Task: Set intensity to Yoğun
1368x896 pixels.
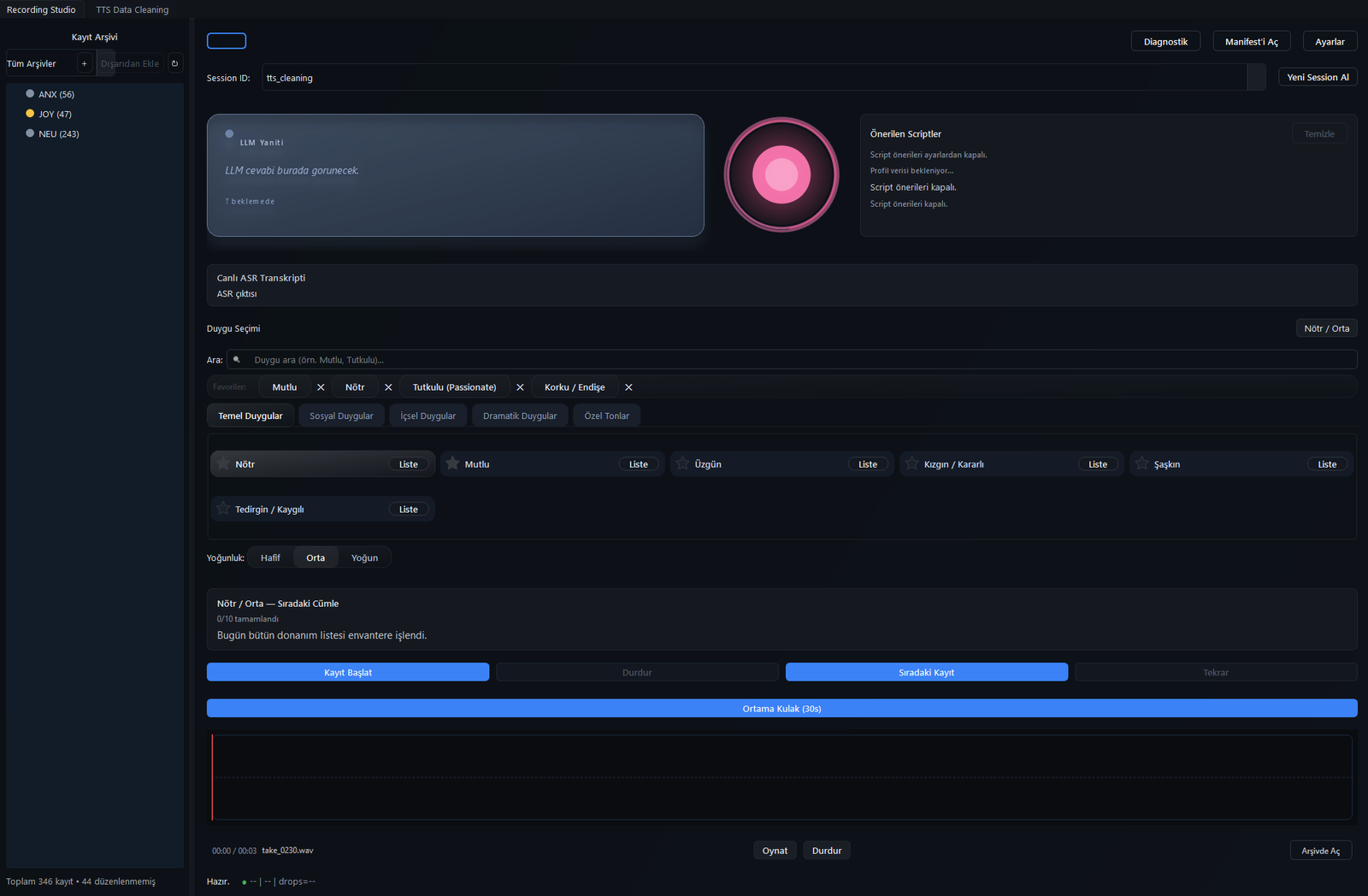Action: [x=364, y=557]
